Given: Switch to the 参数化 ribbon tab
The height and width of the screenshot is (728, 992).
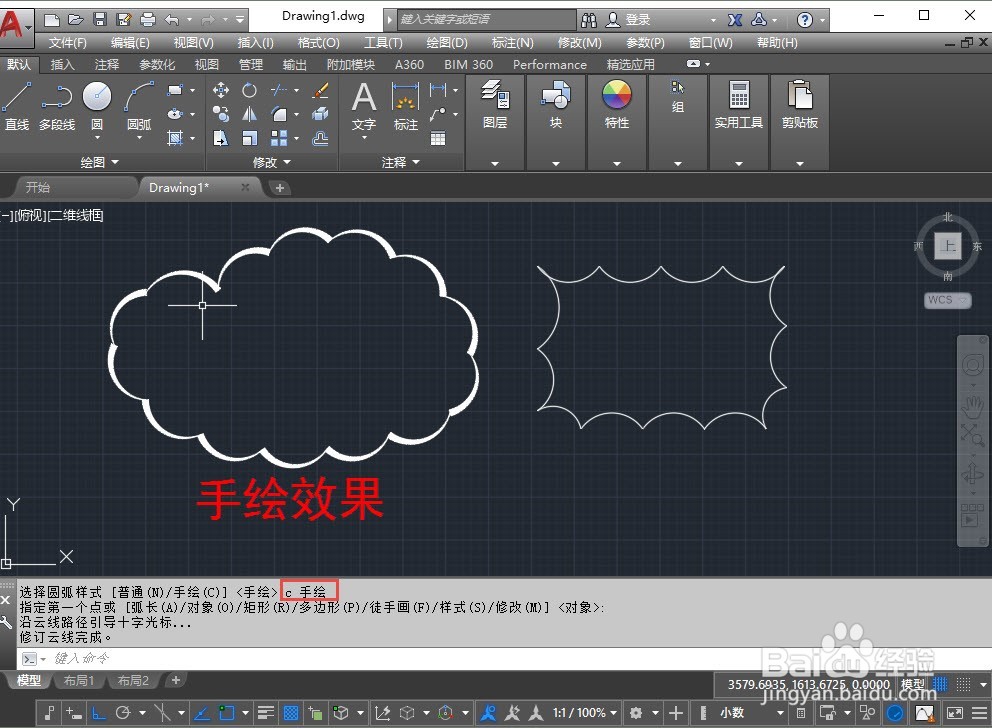Looking at the screenshot, I should [x=157, y=65].
